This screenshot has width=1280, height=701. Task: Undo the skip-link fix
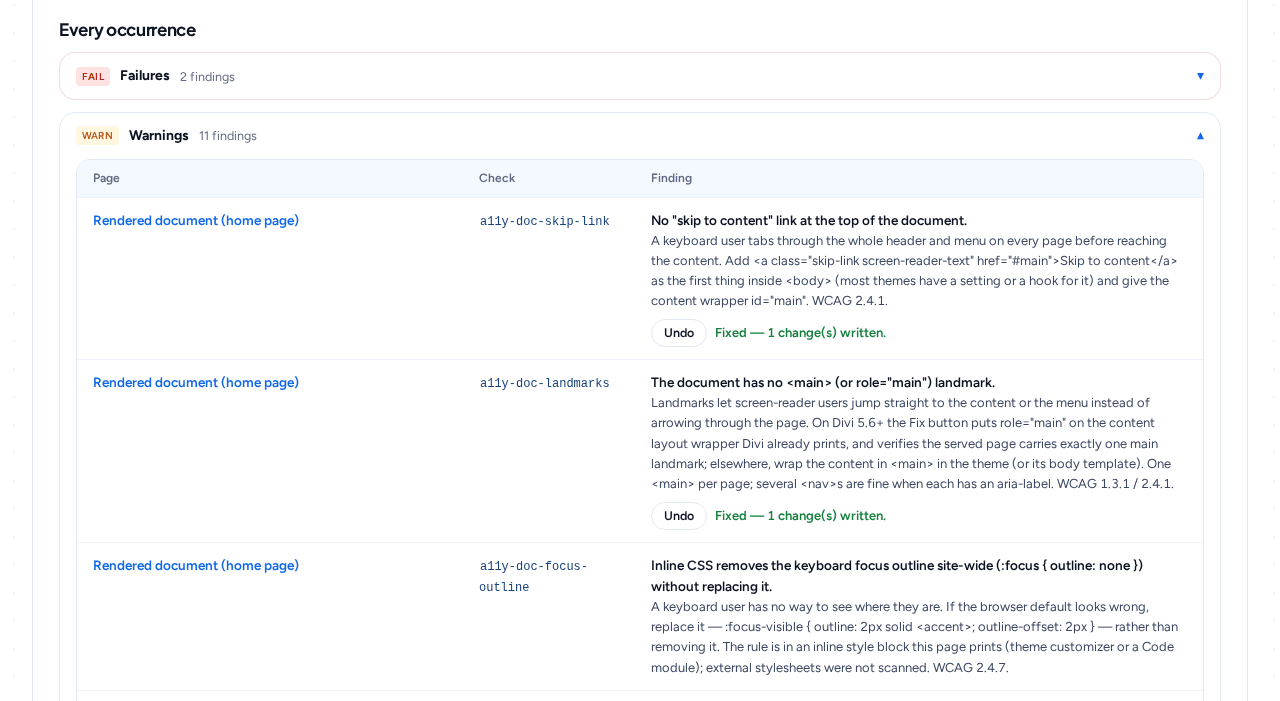(679, 333)
